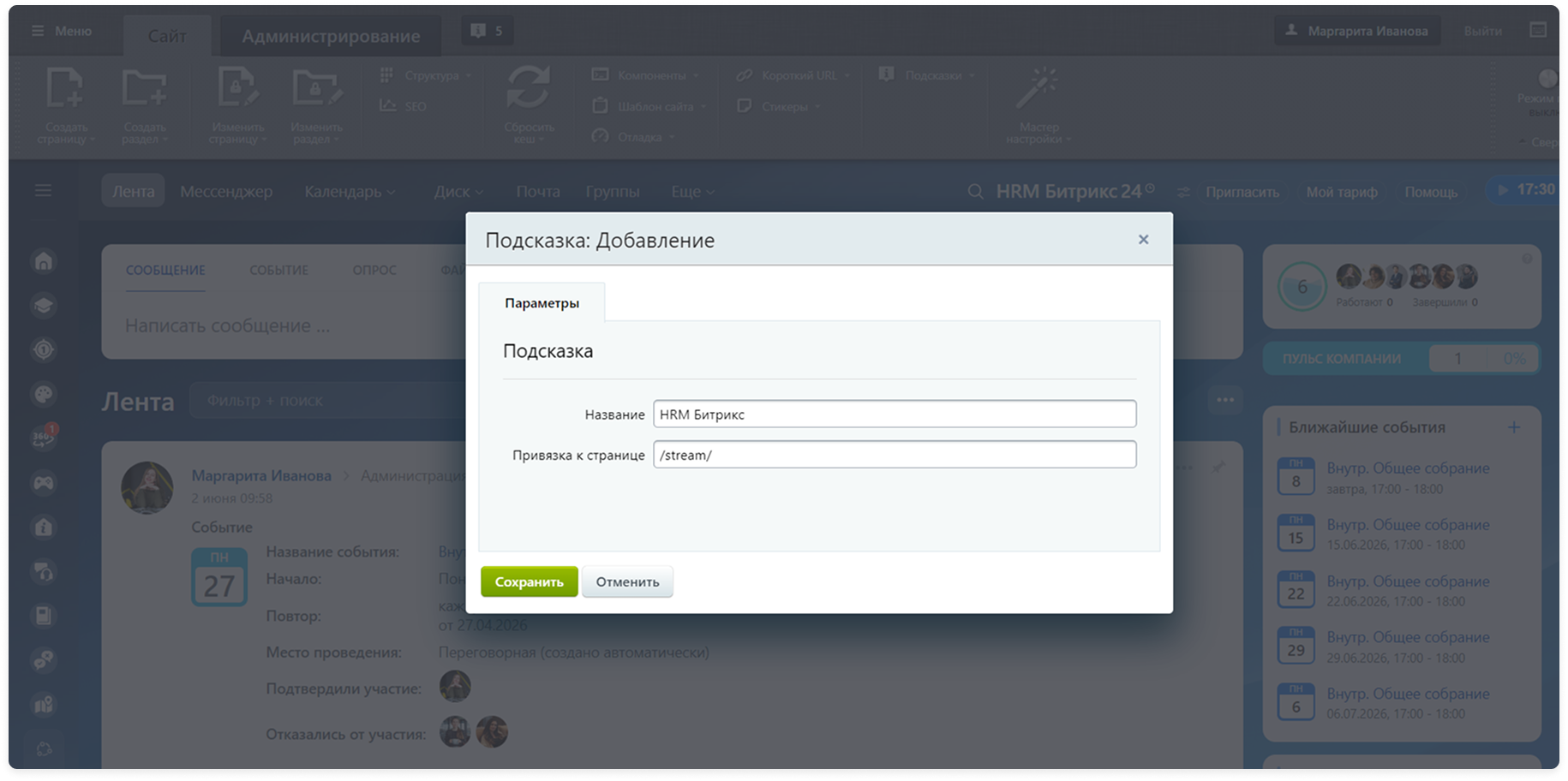This screenshot has width=1568, height=781.
Task: Open Мой тариф link
Action: [x=1342, y=192]
